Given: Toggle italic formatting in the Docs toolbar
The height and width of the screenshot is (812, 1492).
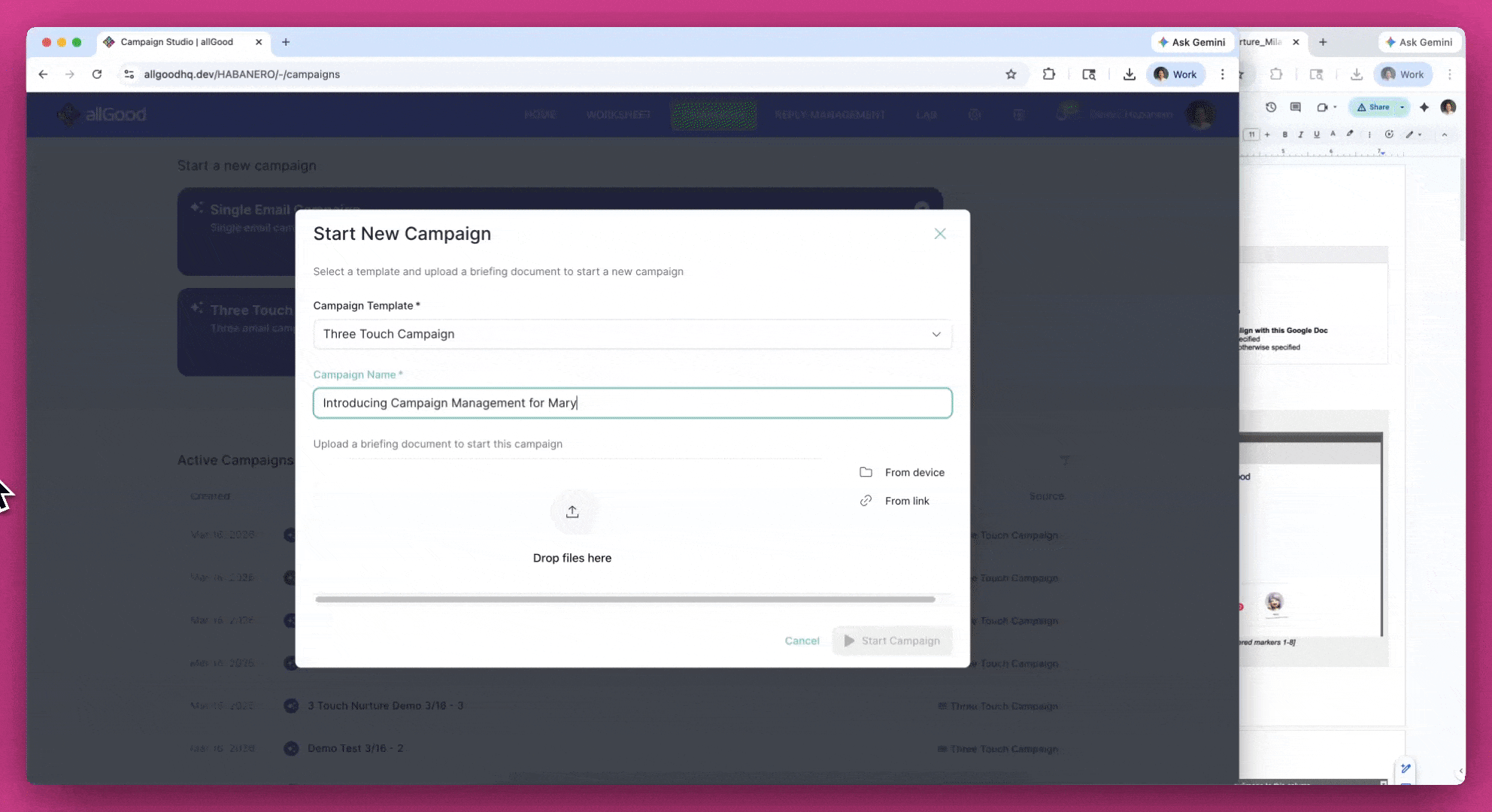Looking at the screenshot, I should click(1301, 135).
